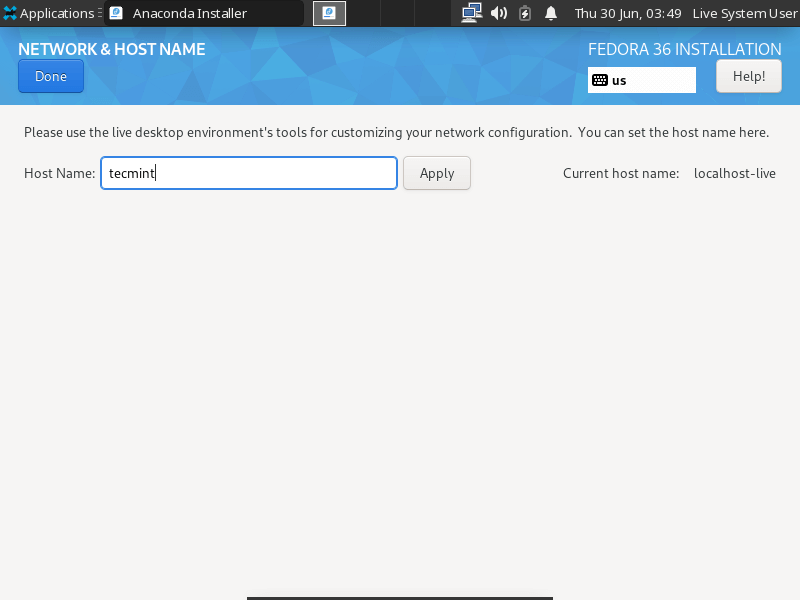This screenshot has height=600, width=800.
Task: Click the Anaconda Installer taskbar icon
Action: coord(116,13)
